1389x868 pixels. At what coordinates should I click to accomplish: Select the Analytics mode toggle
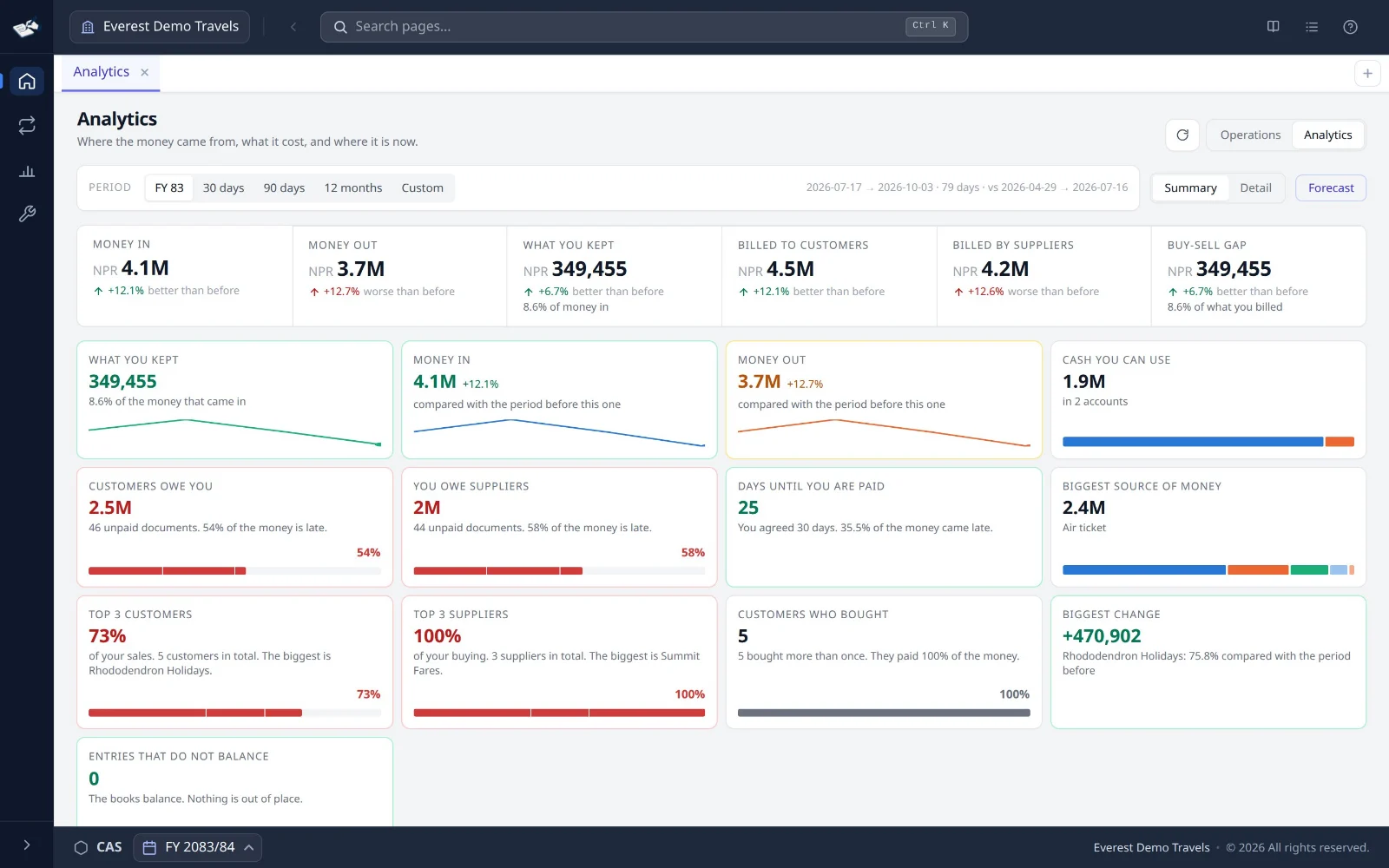click(x=1328, y=135)
